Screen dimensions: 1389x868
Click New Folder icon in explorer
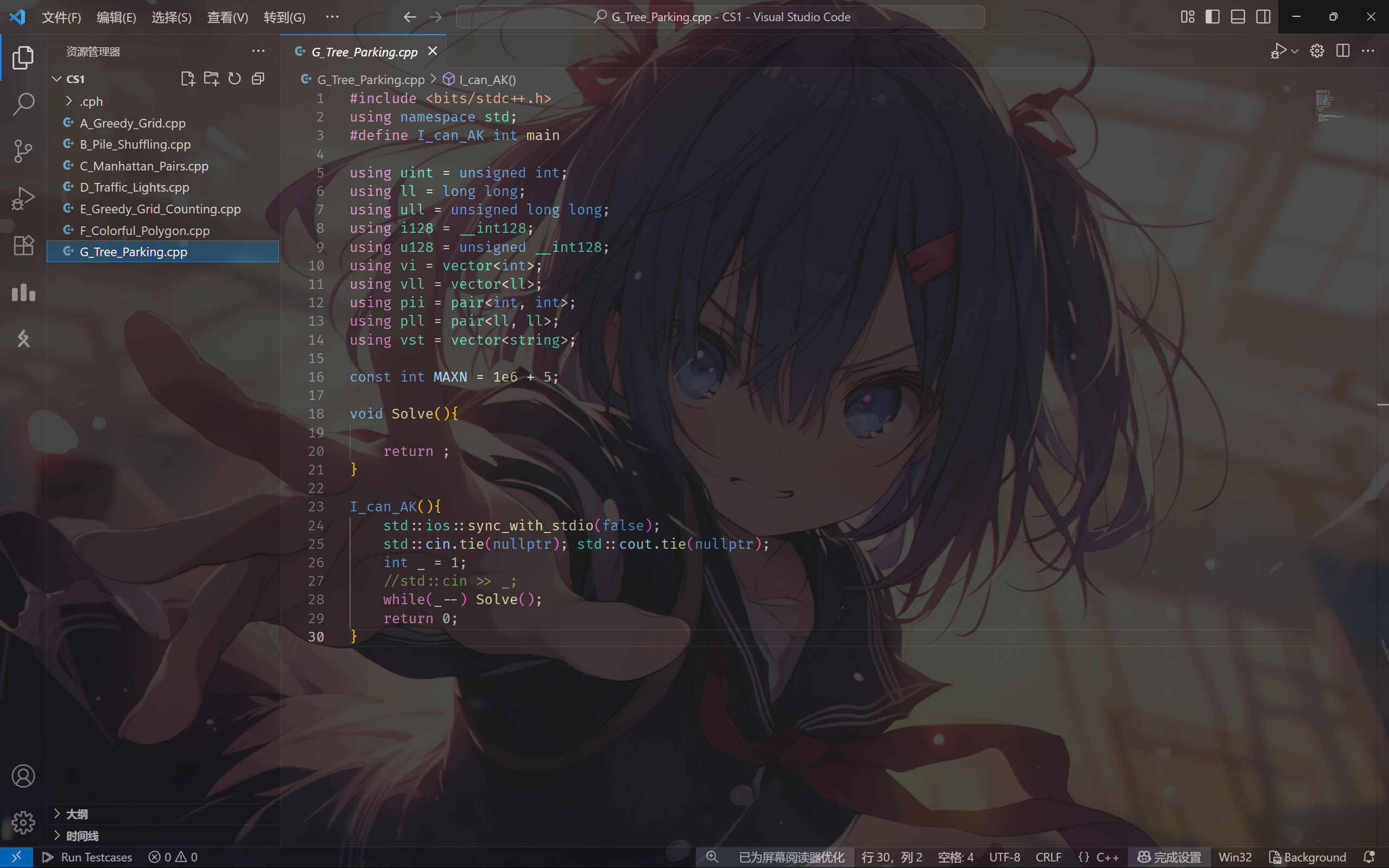pos(211,79)
